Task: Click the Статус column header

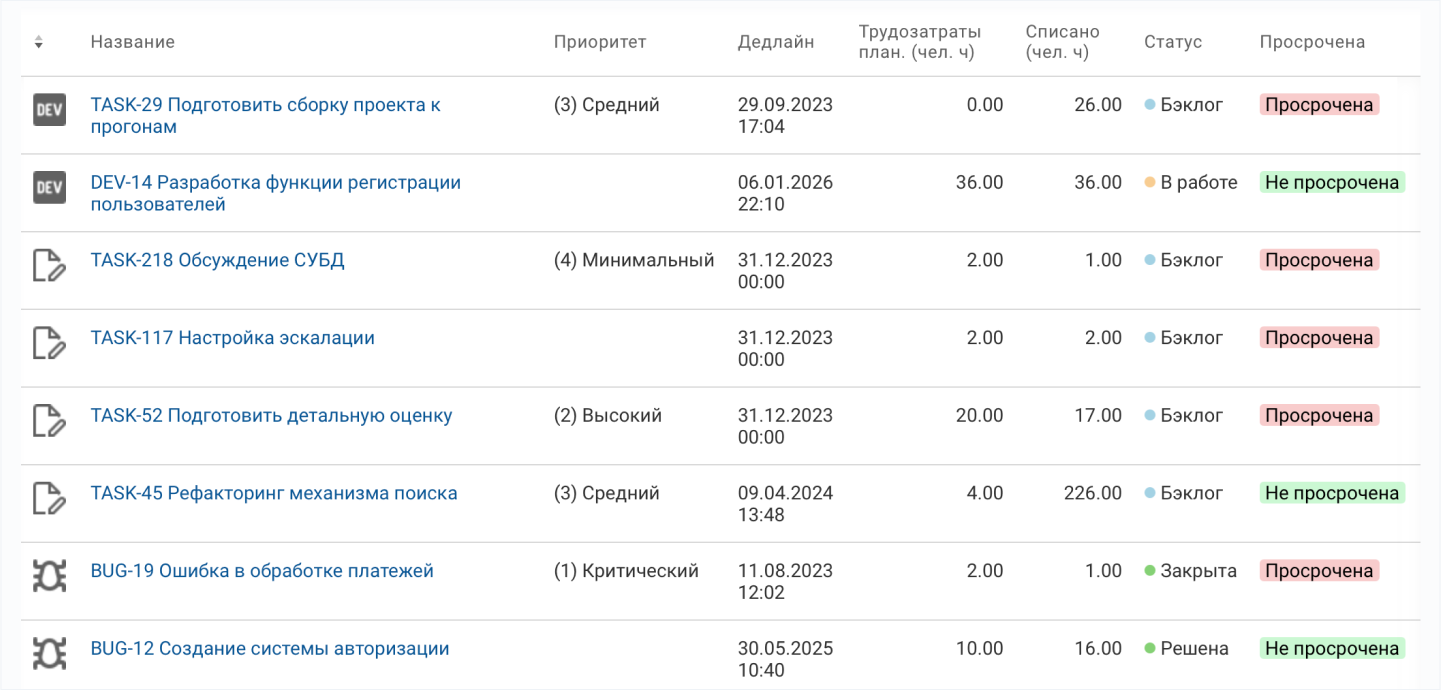Action: pos(1173,42)
